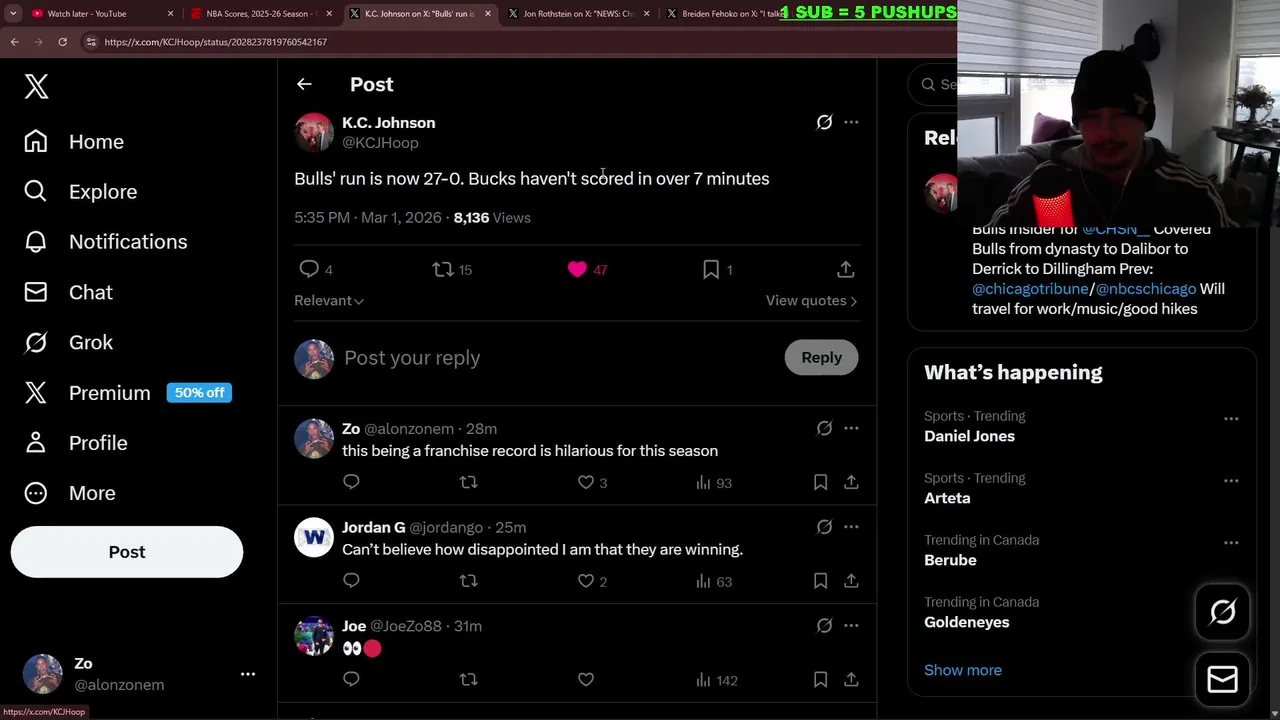Open floating Grok button

click(1222, 612)
